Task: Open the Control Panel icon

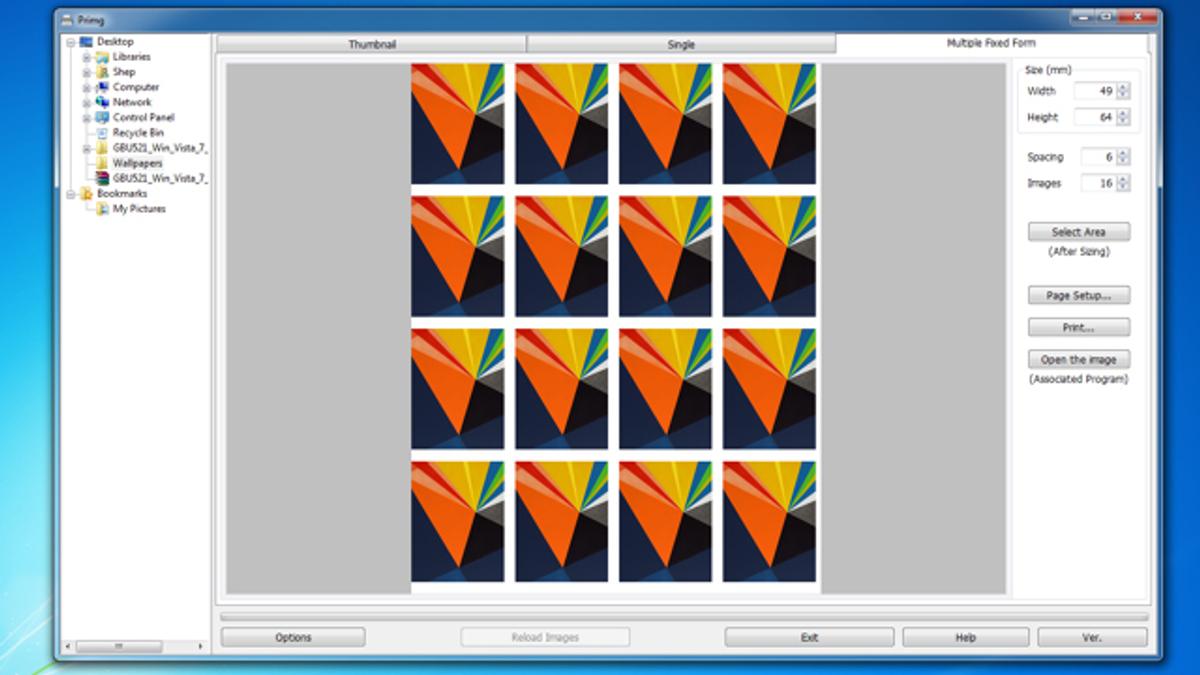Action: coord(102,117)
